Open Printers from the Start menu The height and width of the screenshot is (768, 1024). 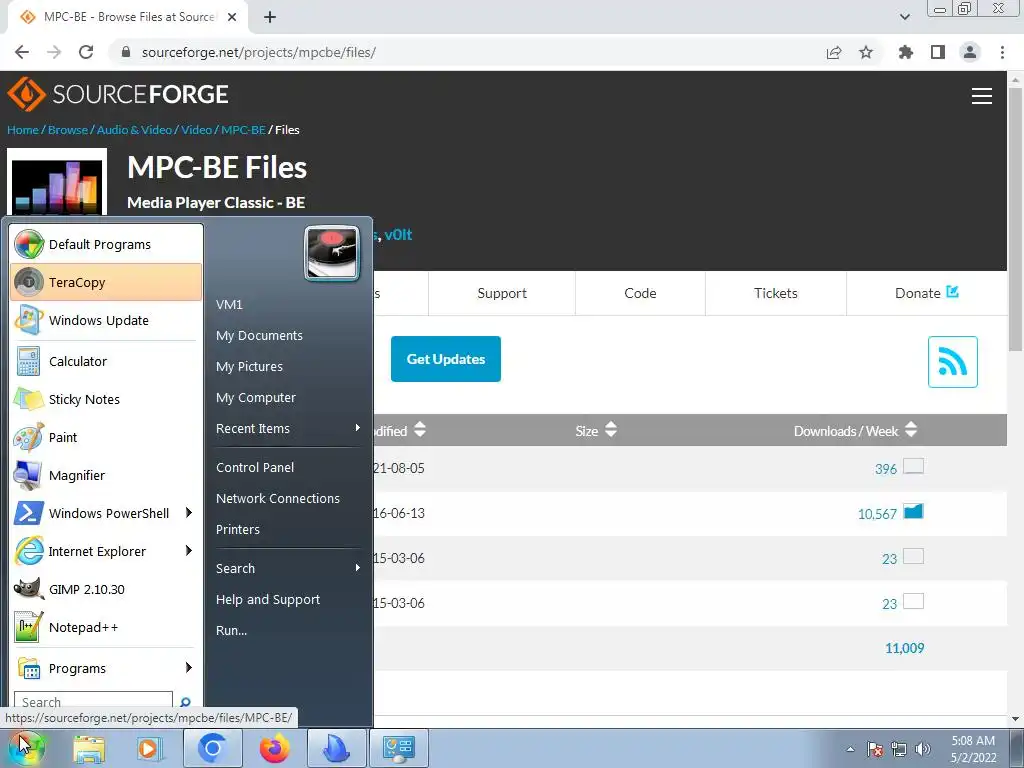238,529
